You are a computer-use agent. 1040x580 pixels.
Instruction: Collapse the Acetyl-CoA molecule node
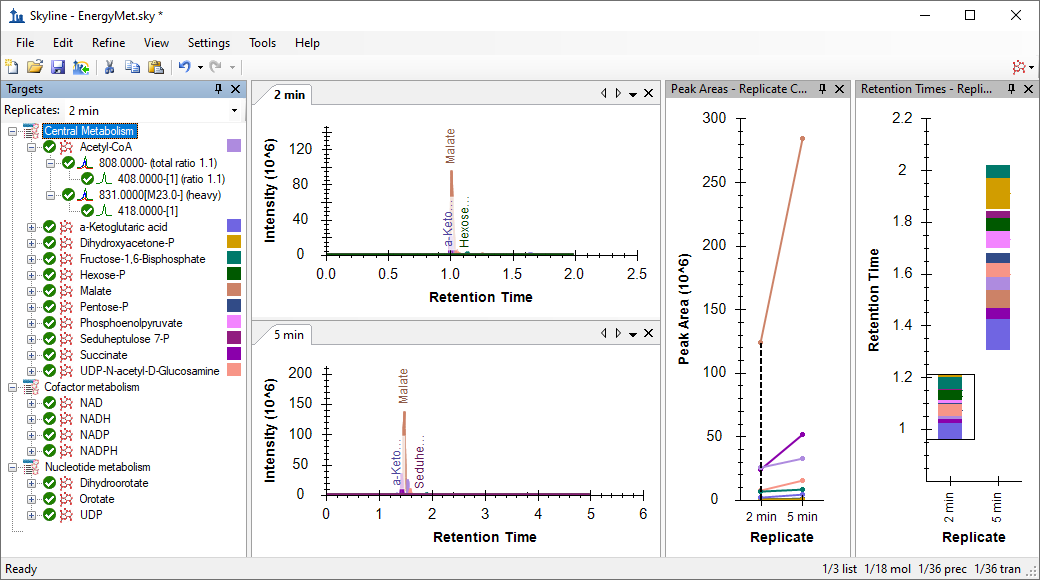[x=31, y=147]
